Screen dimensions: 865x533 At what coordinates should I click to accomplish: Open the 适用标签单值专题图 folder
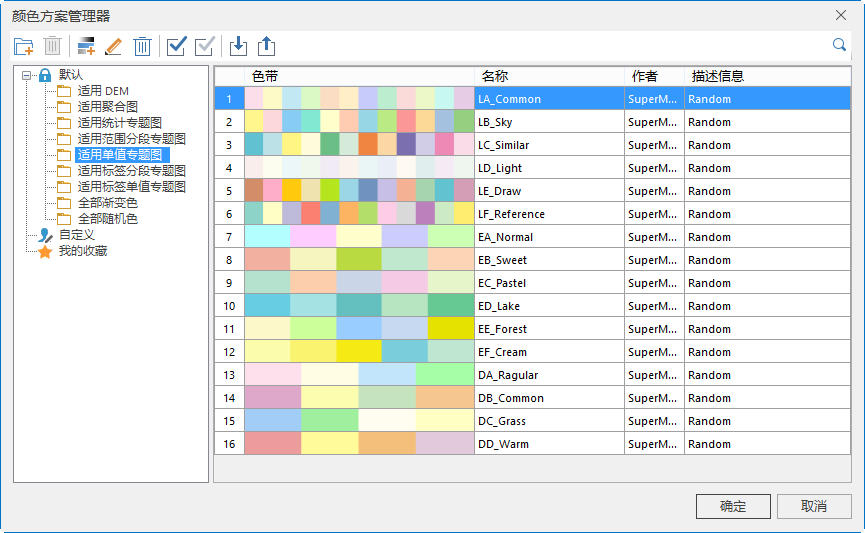(x=131, y=187)
